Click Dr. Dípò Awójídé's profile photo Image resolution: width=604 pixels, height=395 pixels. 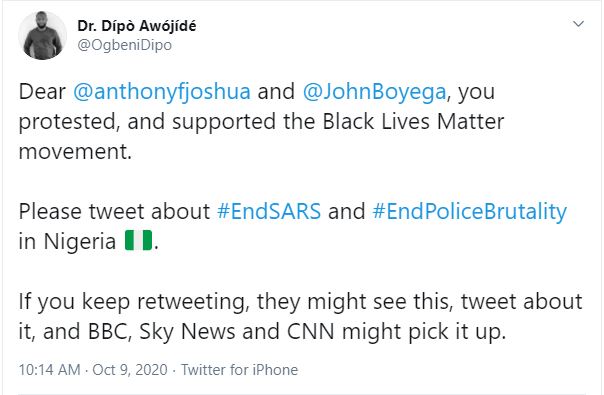click(x=42, y=35)
